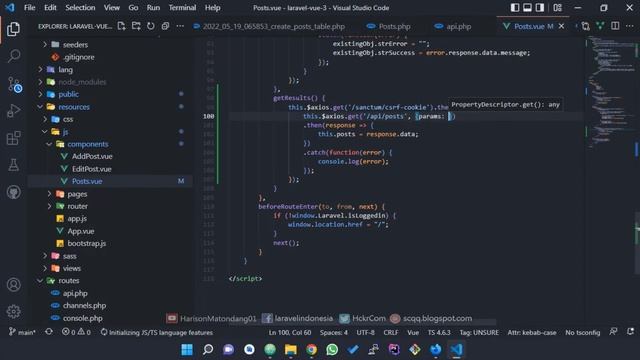This screenshot has width=640, height=360.
Task: Open the changes compare icon in editor toolbar
Action: point(585,26)
